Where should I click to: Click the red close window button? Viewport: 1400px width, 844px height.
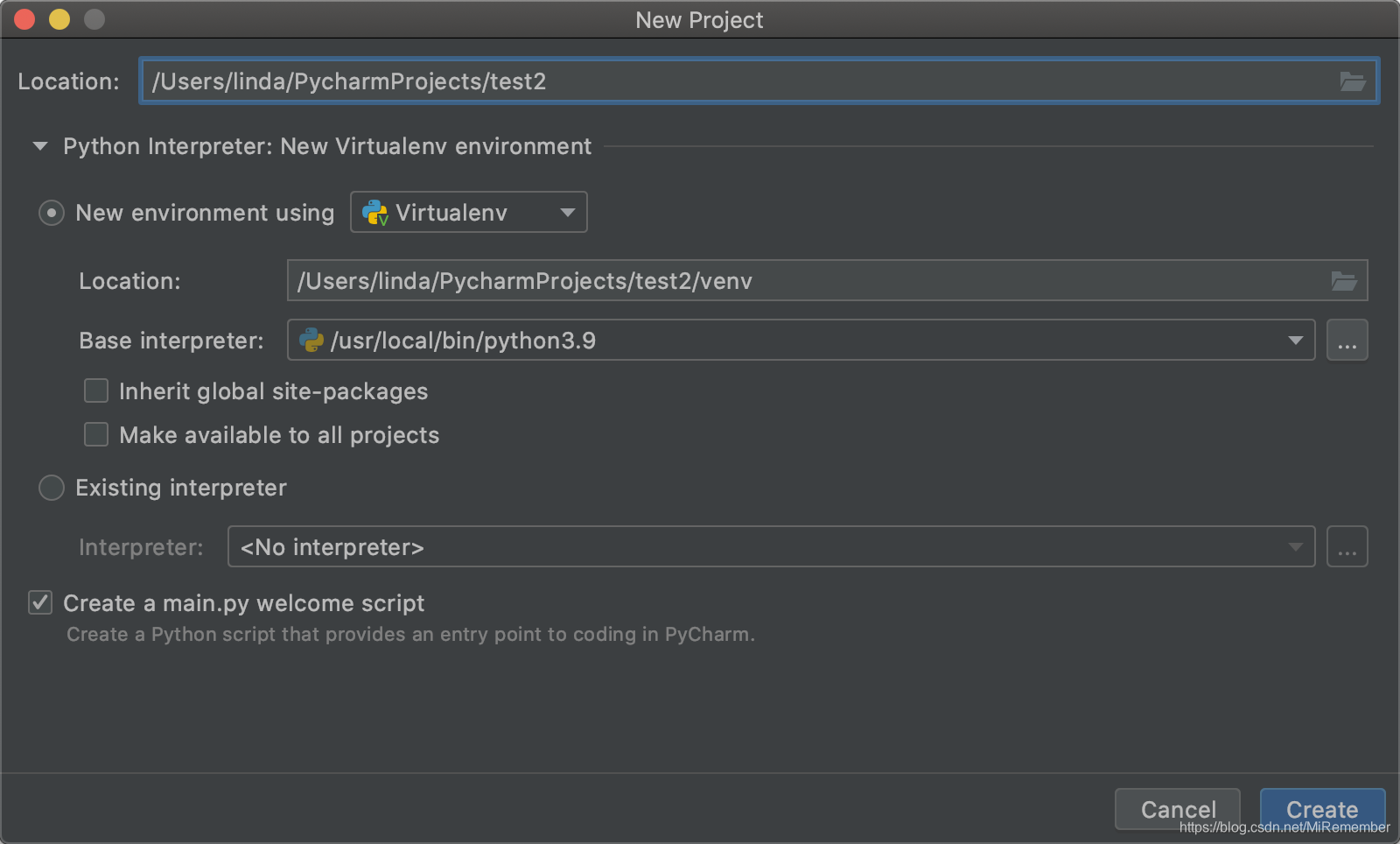point(24,19)
